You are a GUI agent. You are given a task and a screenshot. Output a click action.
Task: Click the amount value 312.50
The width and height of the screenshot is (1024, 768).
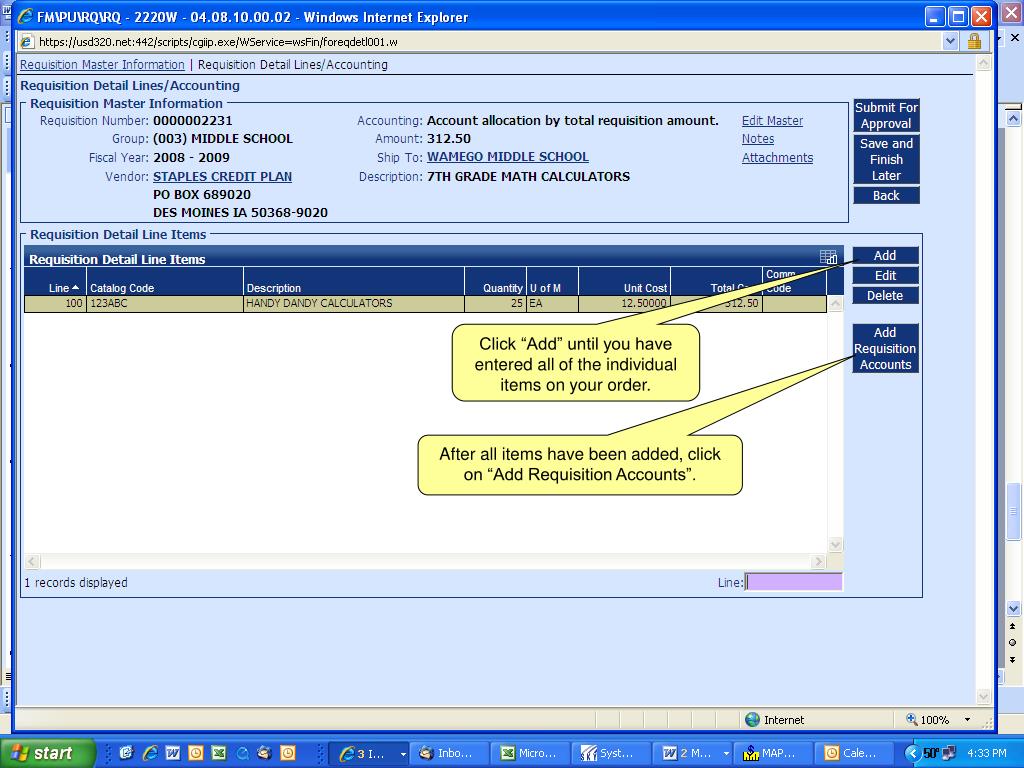pyautogui.click(x=449, y=139)
